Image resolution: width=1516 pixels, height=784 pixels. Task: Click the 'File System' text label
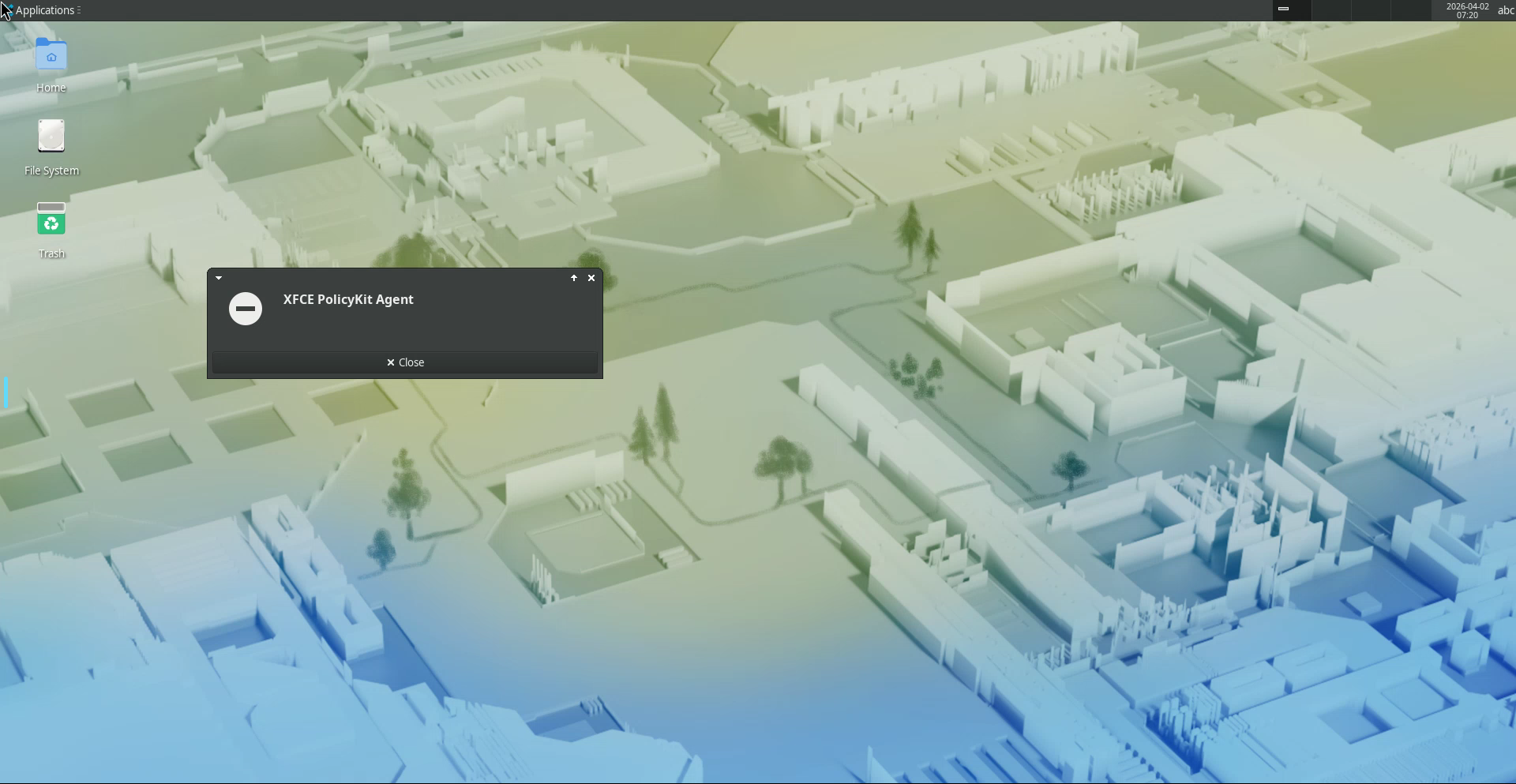pyautogui.click(x=51, y=171)
